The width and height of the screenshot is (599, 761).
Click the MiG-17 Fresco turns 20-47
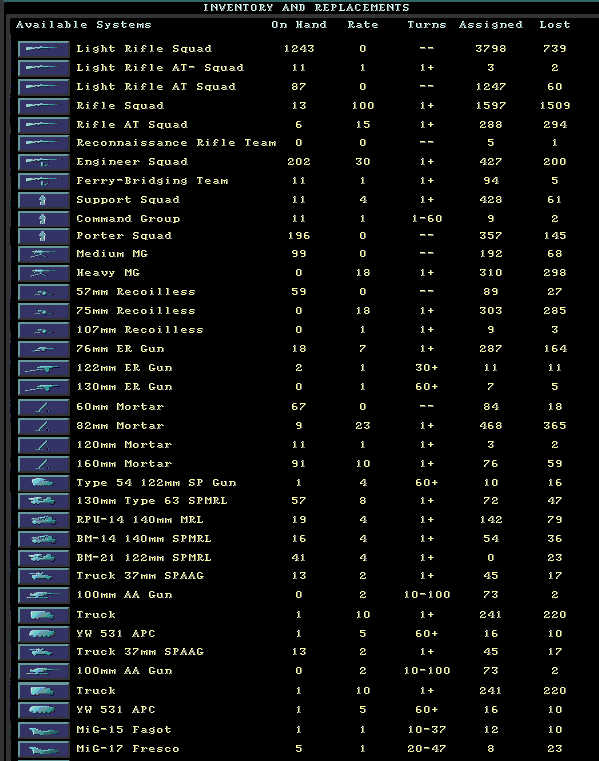(x=427, y=748)
